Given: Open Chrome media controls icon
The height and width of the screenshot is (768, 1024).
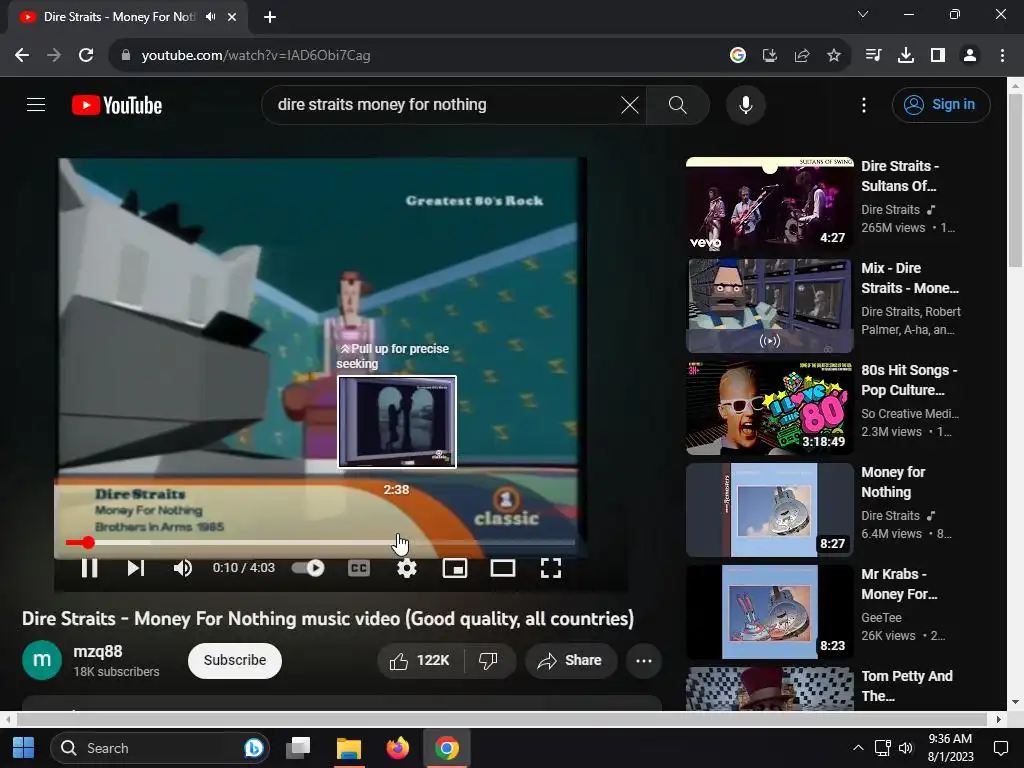Looking at the screenshot, I should click(x=874, y=56).
